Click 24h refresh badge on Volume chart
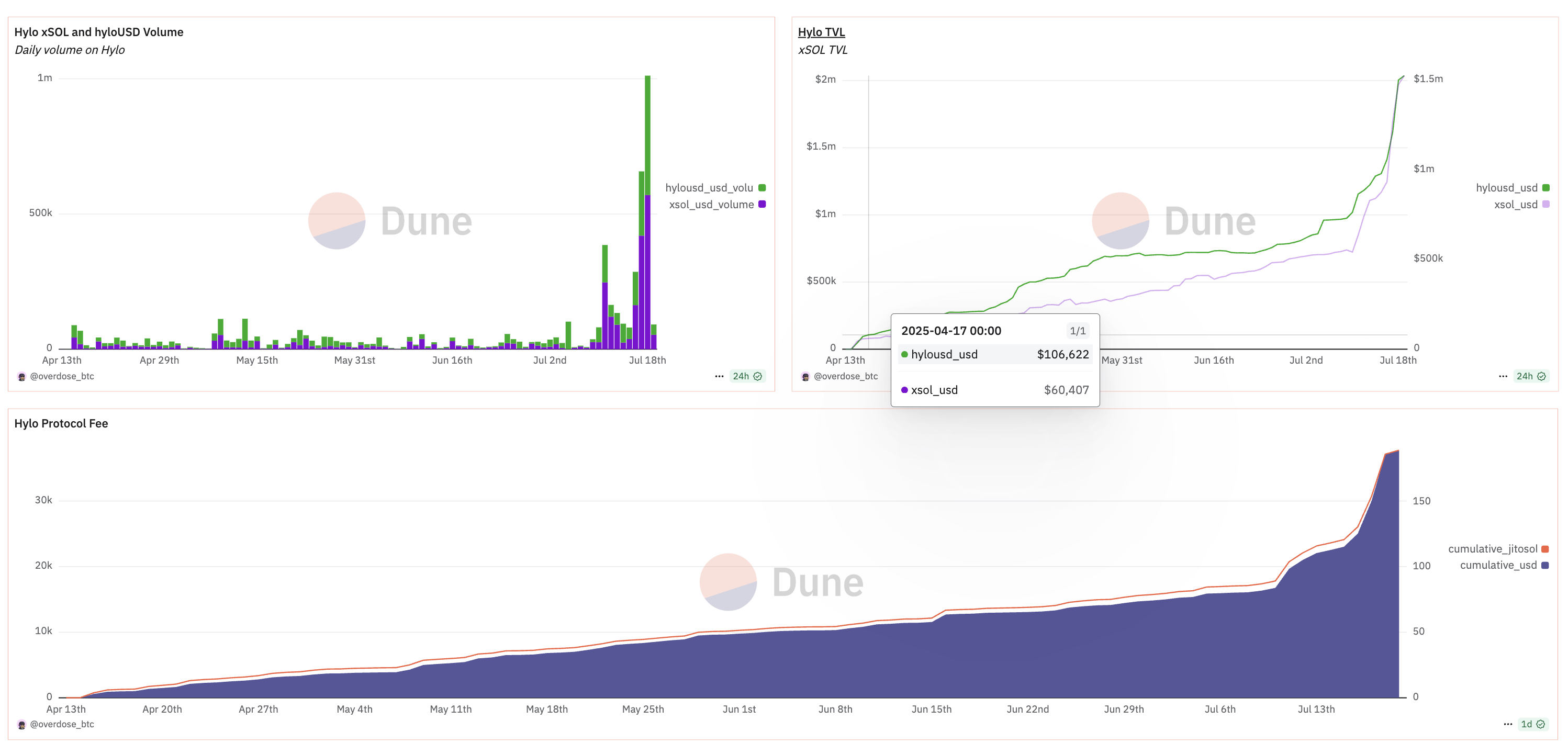This screenshot has height=743, width=1568. pos(747,376)
